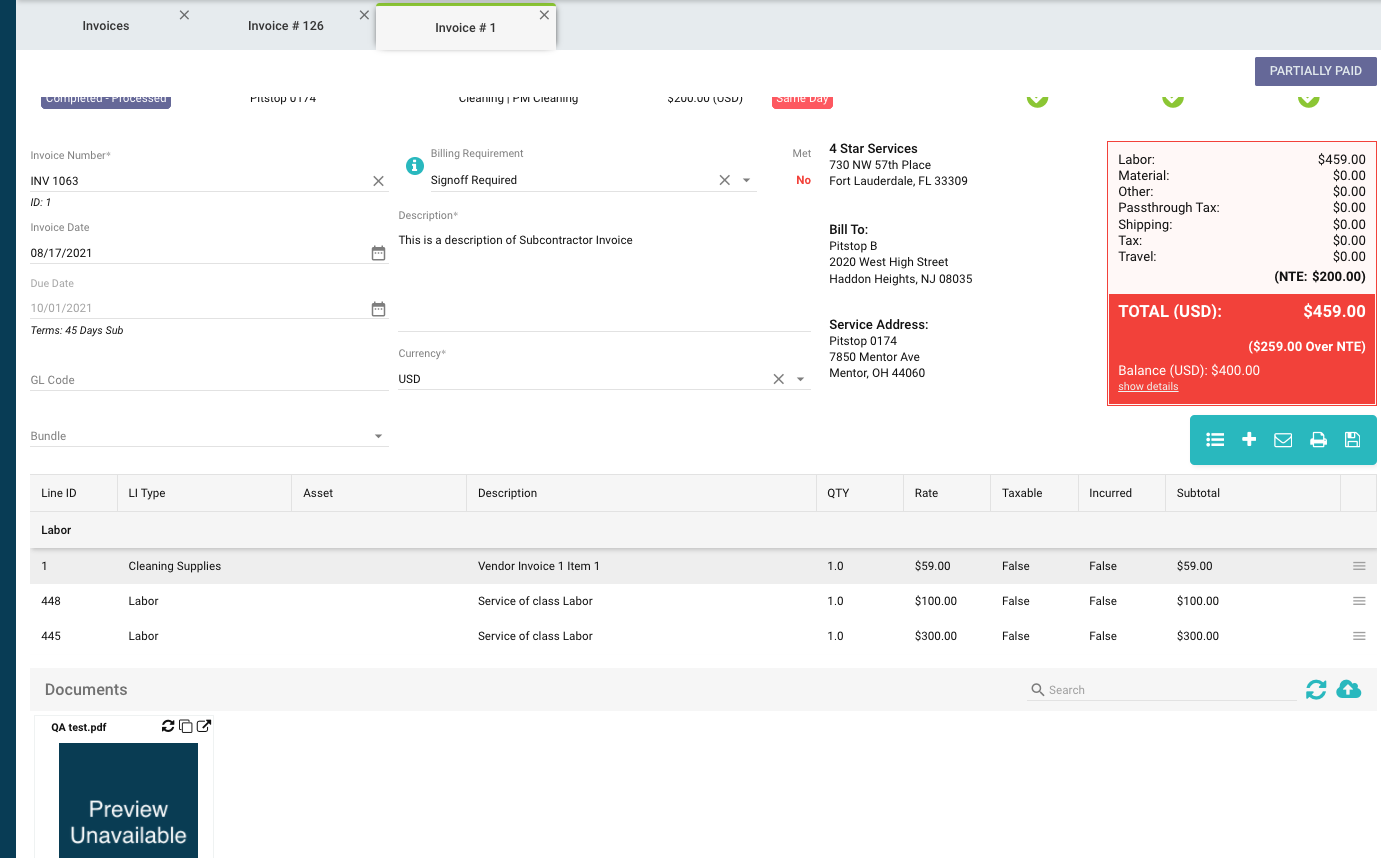1381x858 pixels.
Task: Click the PARTIALLY PAID status button
Action: coord(1315,71)
